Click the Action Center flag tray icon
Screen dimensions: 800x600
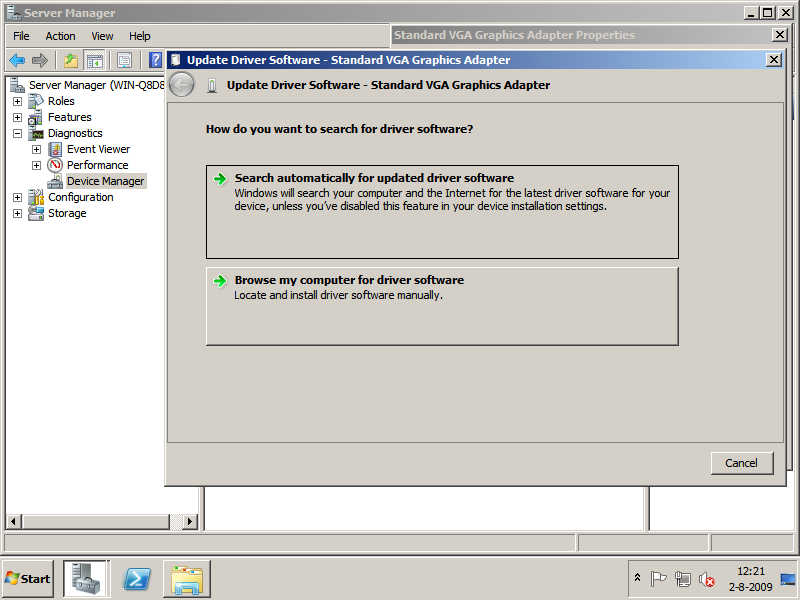(658, 579)
